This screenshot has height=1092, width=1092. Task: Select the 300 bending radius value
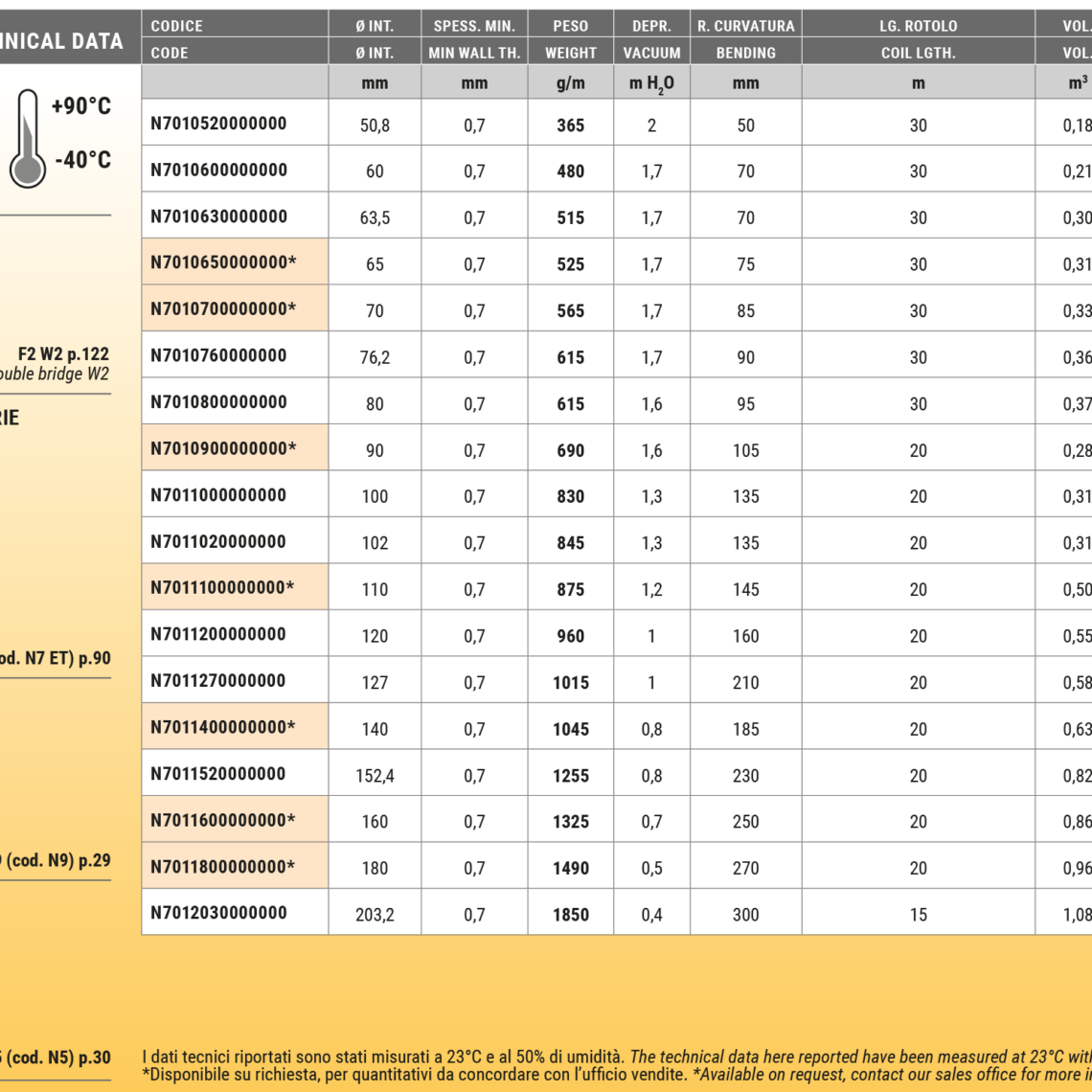[x=745, y=915]
